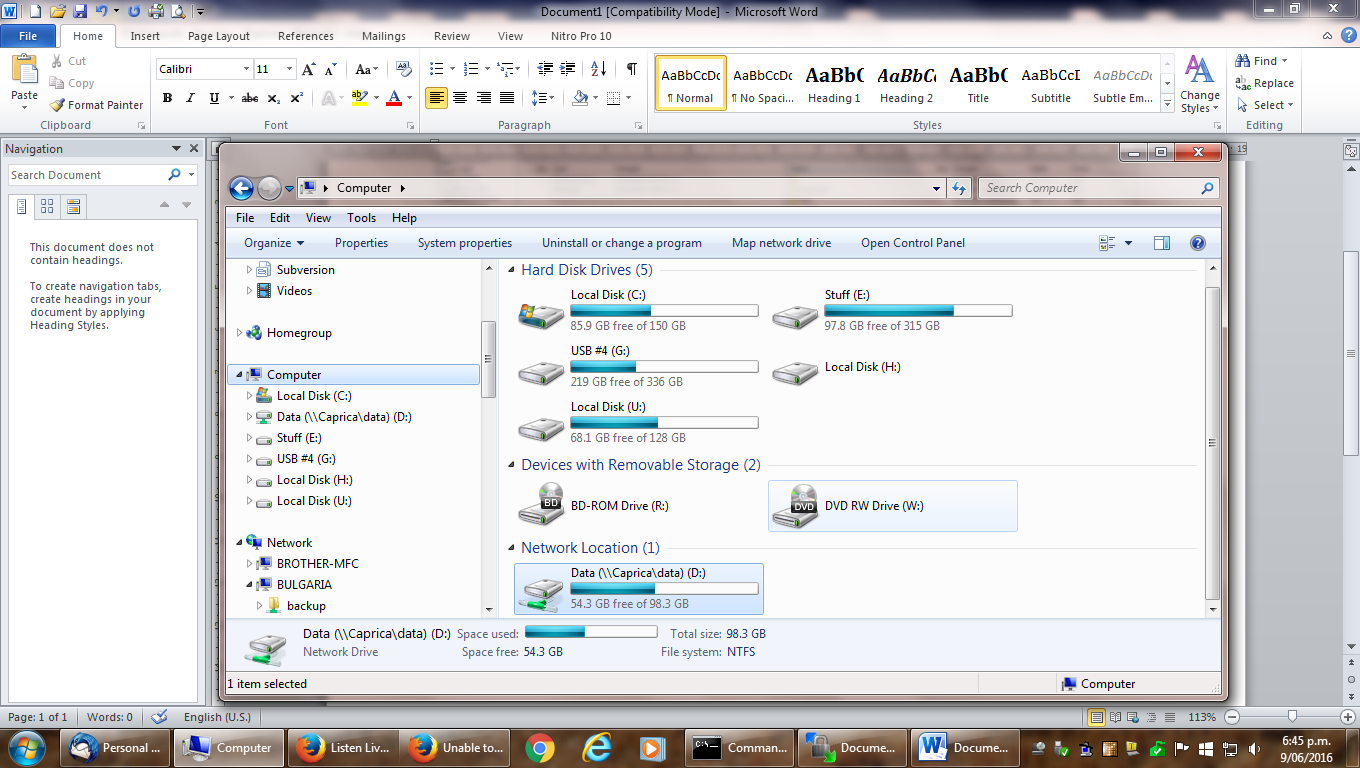Click Change Styles icon in ribbon

1199,84
